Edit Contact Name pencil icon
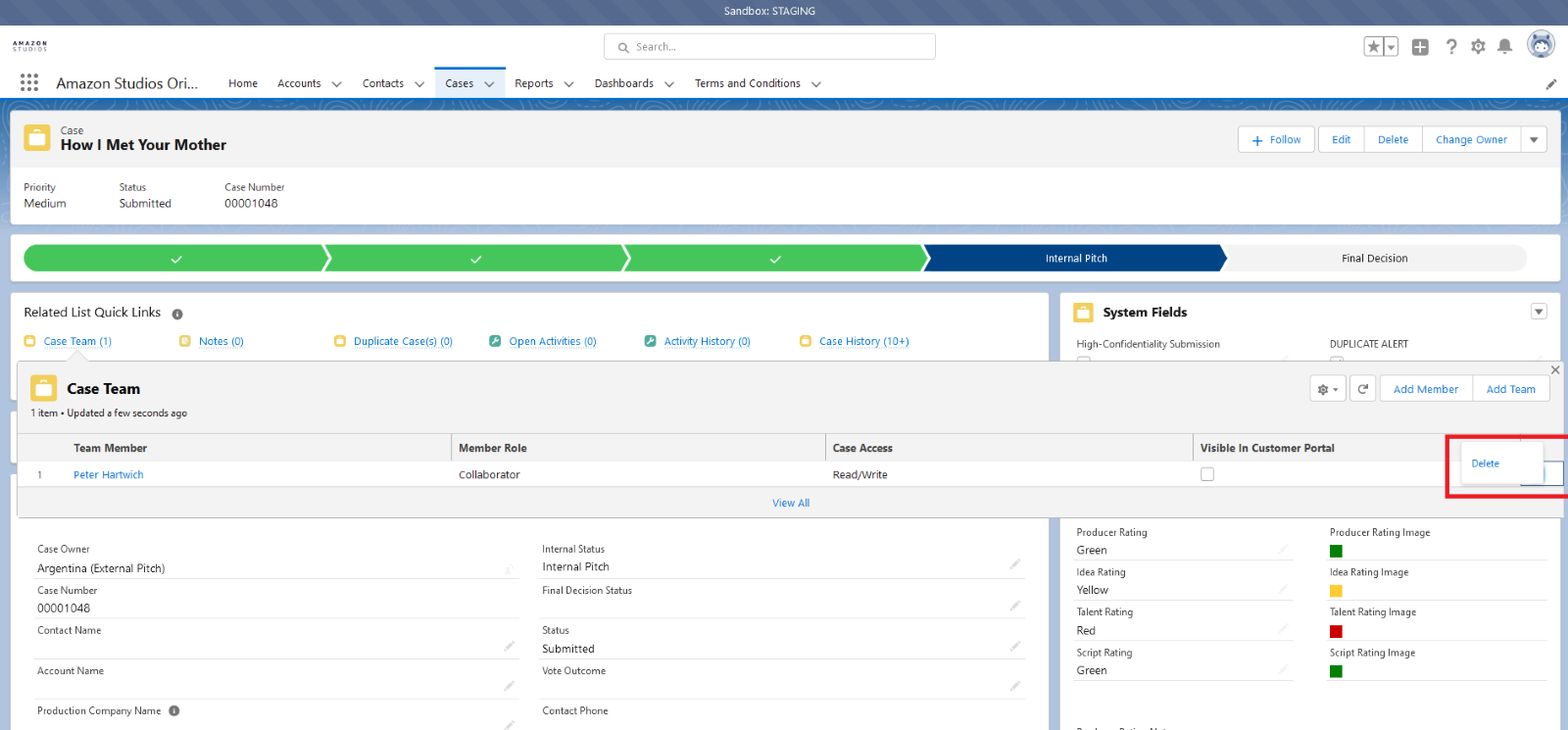Screen dimensions: 1568x730 point(510,647)
